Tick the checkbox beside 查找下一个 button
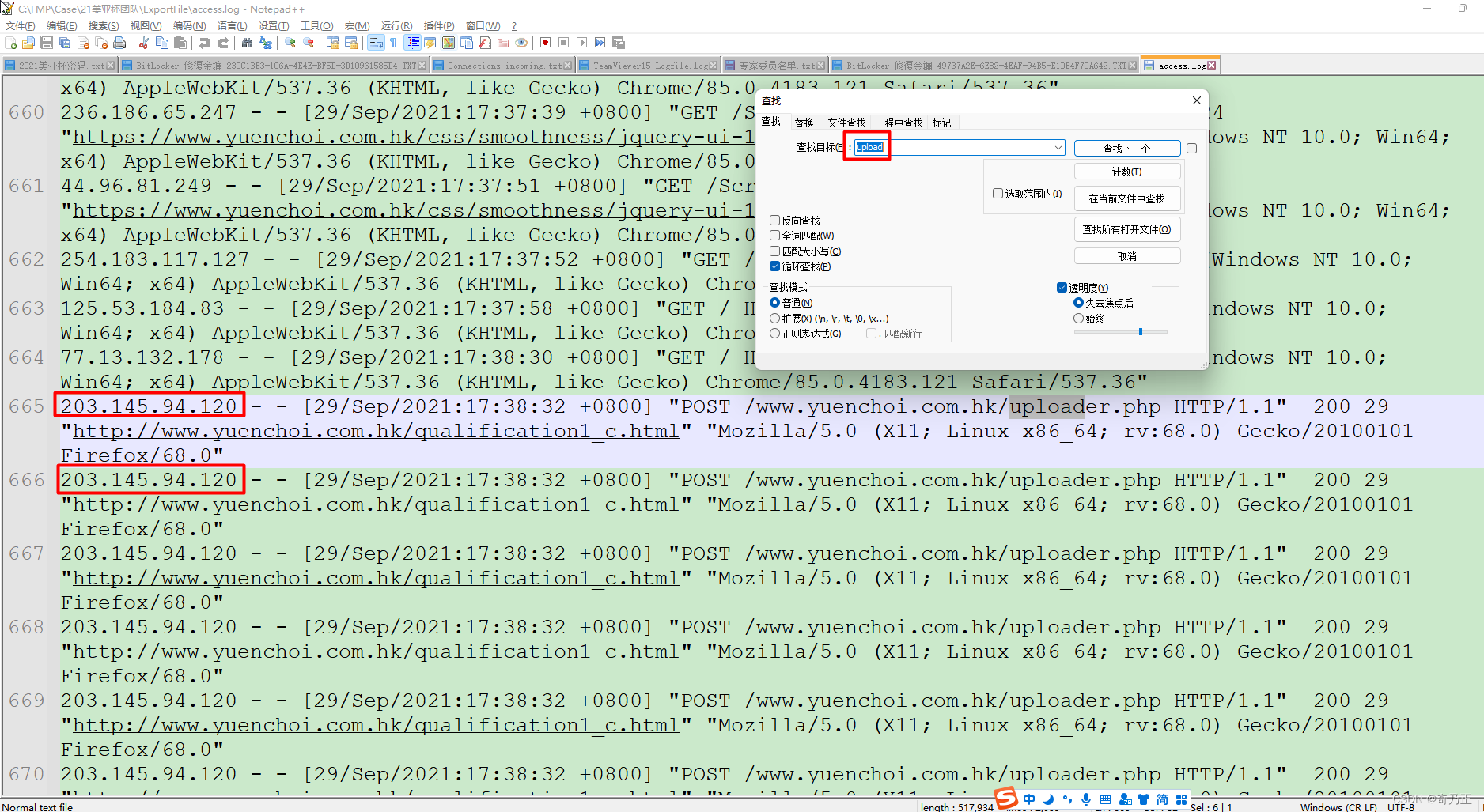 [1192, 149]
